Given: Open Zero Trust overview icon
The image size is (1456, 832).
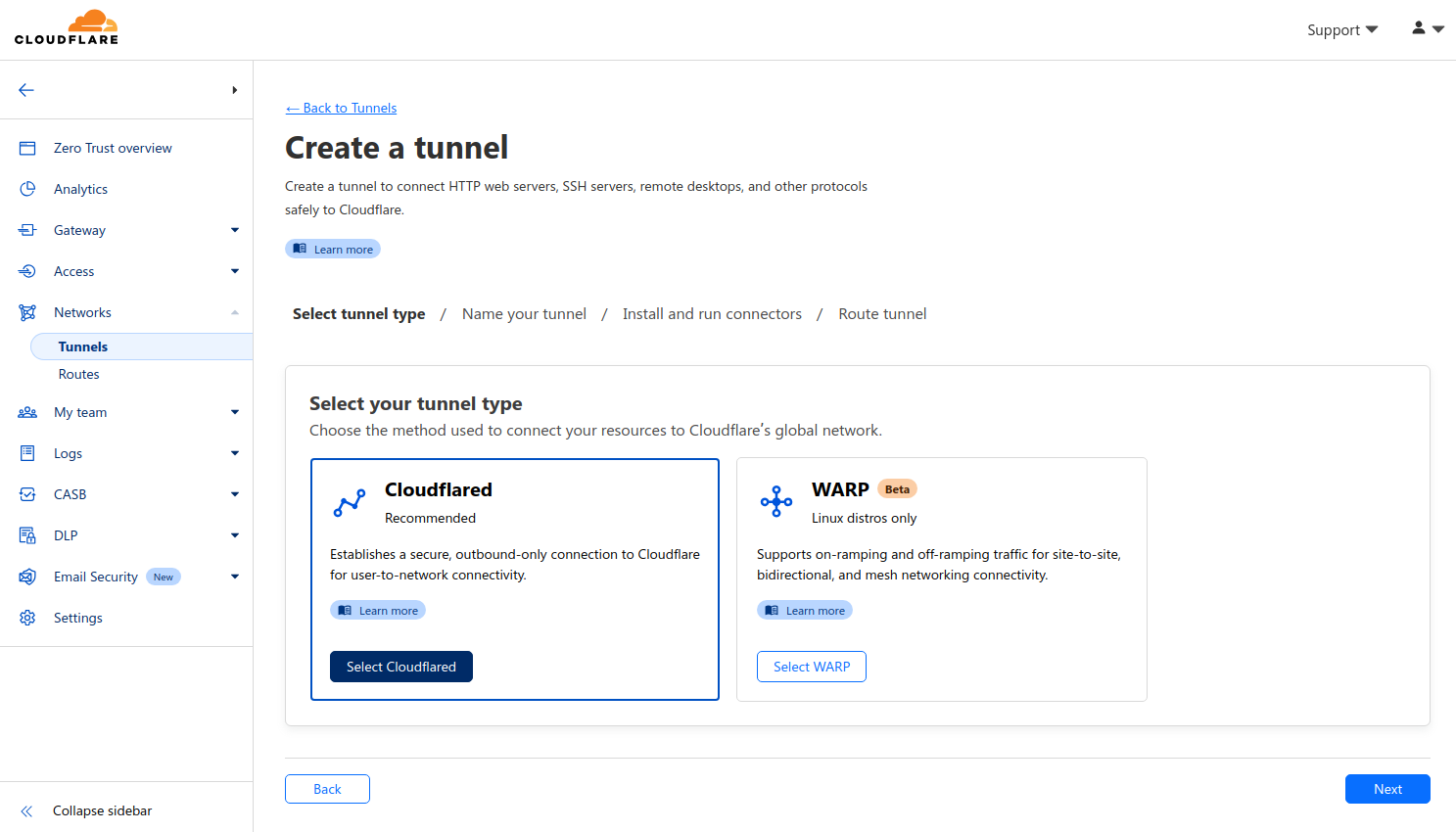Looking at the screenshot, I should (27, 148).
